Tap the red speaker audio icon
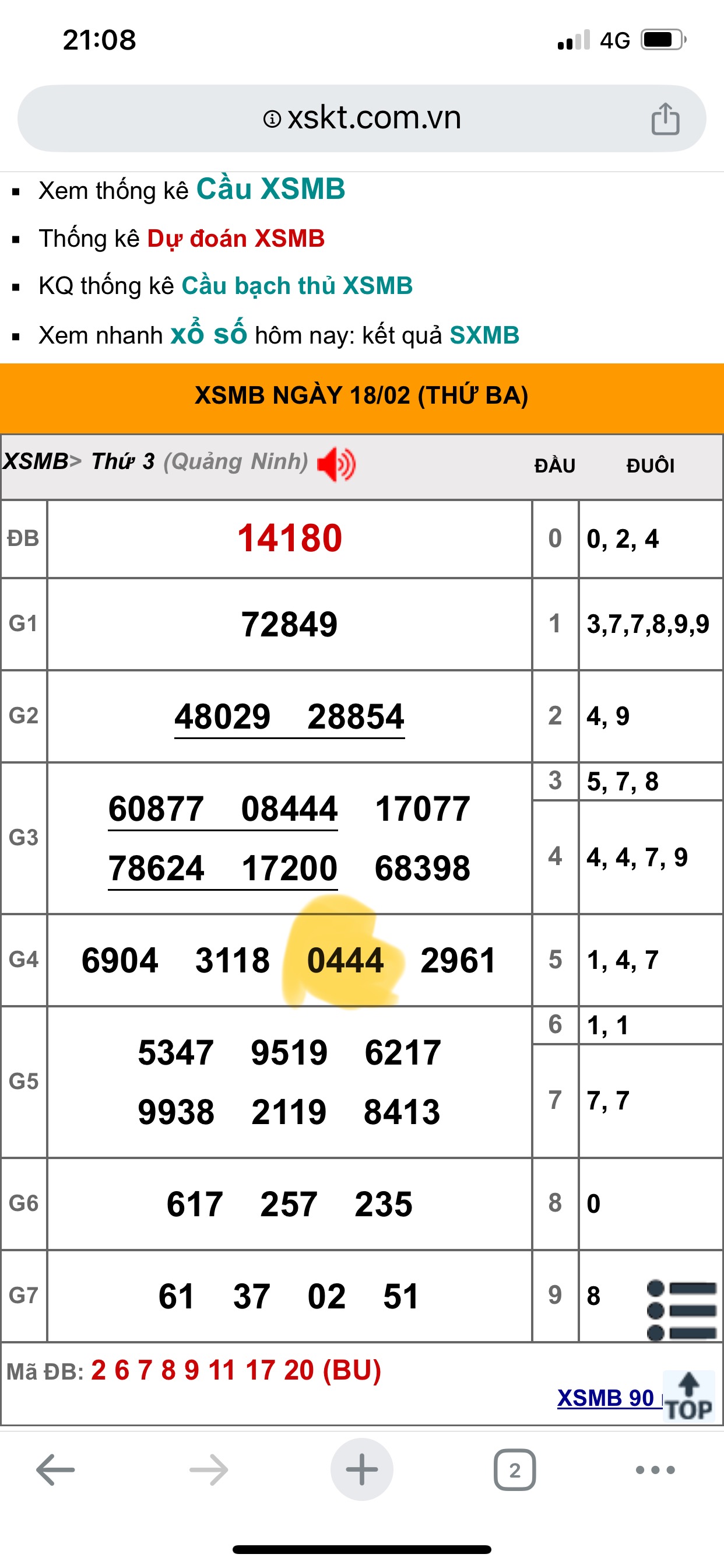Viewport: 724px width, 1568px height. coord(336,464)
